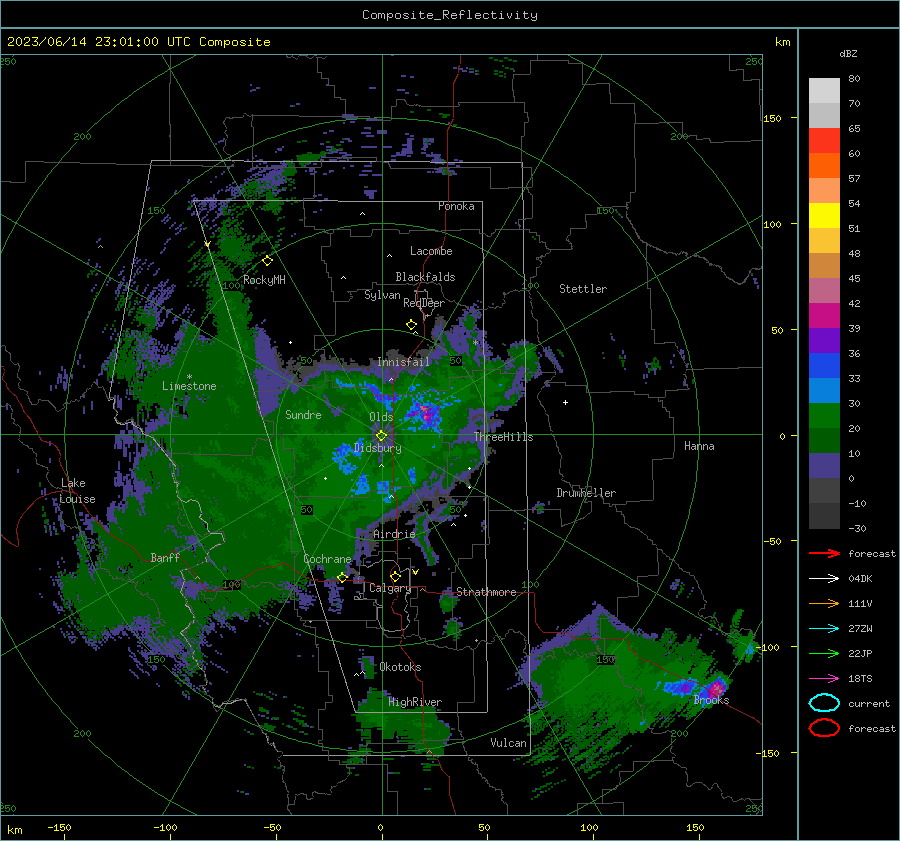Select the 51 dBZ yellow color swatch

[x=824, y=215]
